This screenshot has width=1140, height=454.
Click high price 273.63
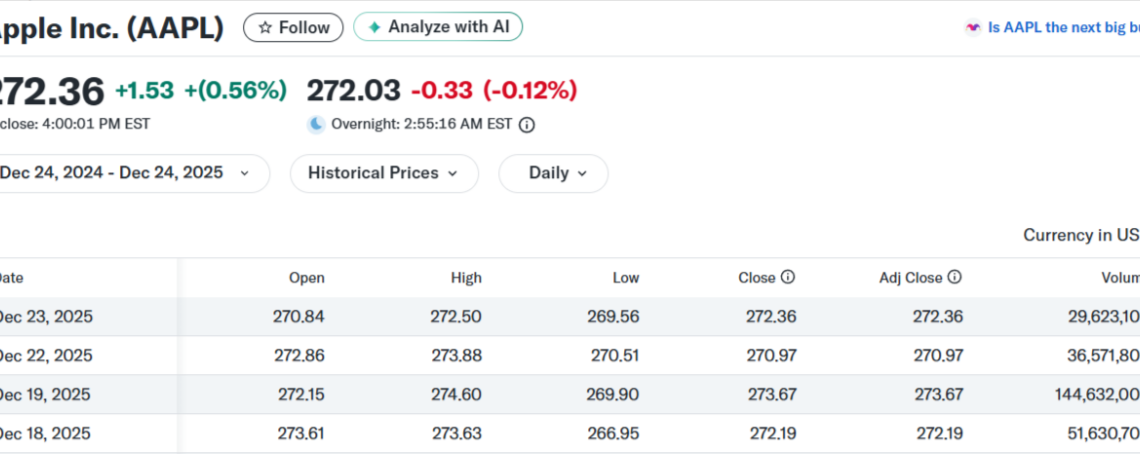(457, 434)
